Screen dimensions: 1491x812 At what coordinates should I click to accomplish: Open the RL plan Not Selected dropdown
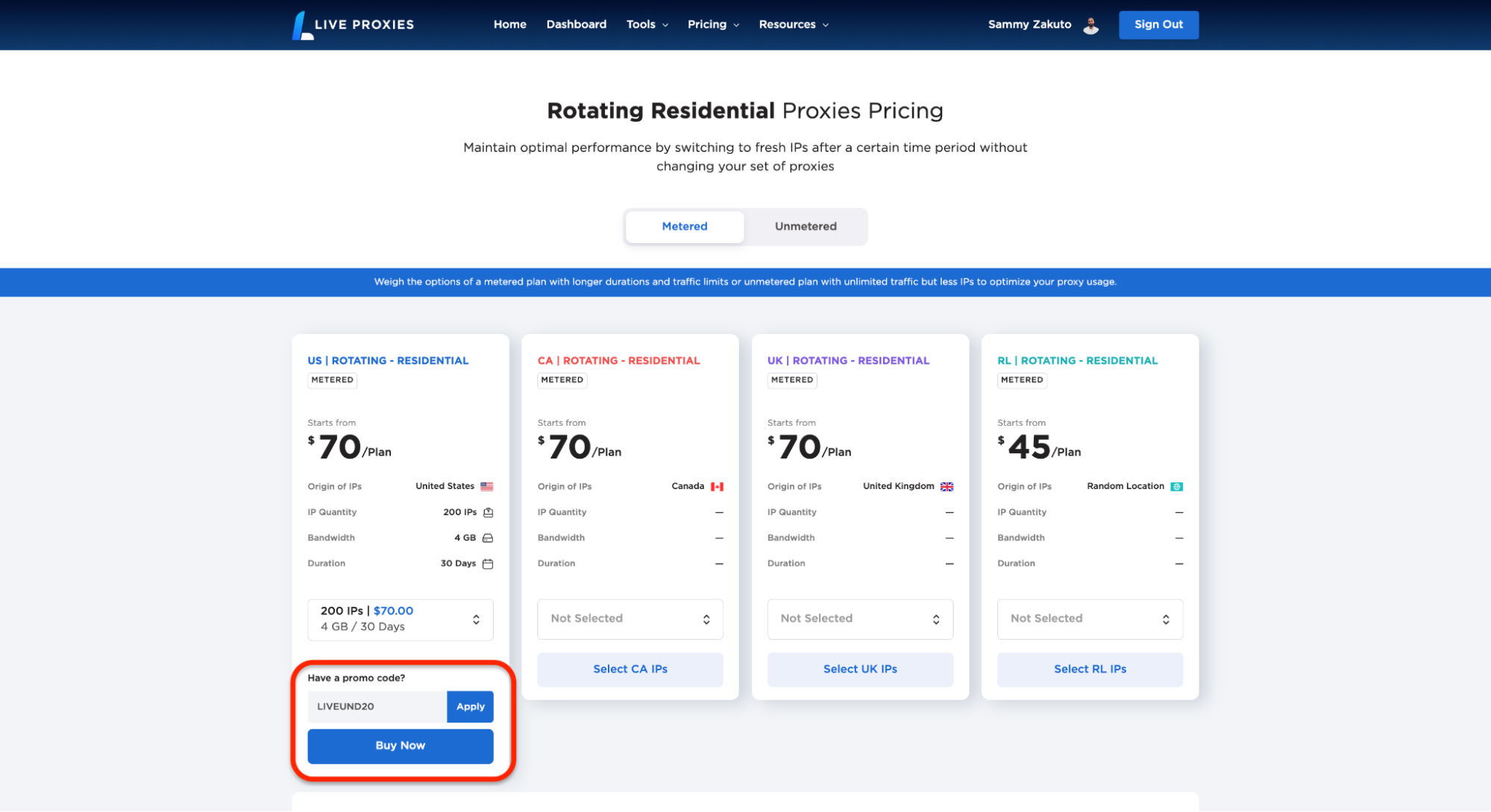(x=1089, y=619)
